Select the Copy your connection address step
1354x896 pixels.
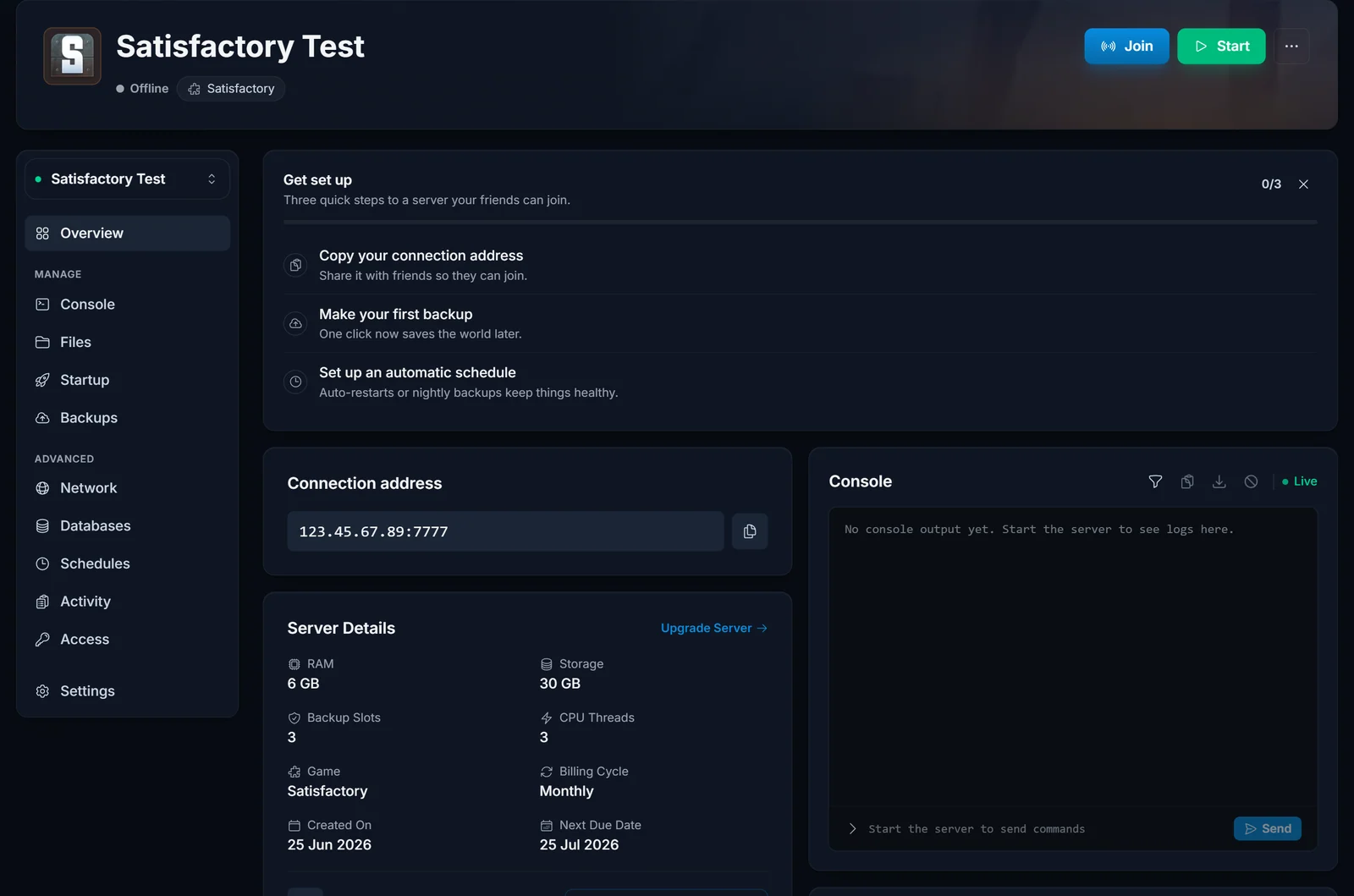pyautogui.click(x=800, y=265)
